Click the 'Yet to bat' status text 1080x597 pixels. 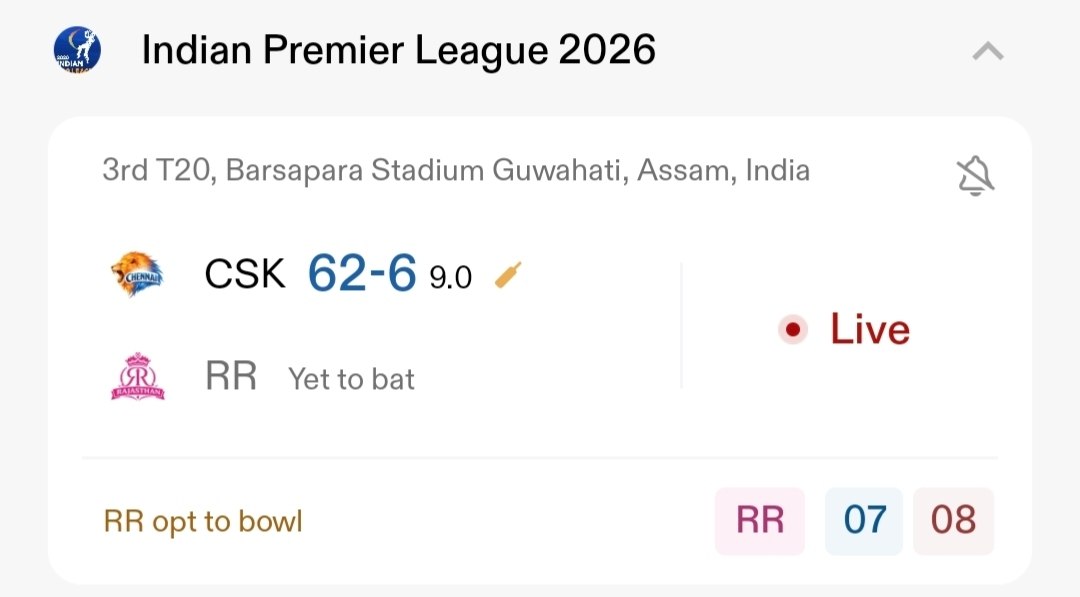(x=351, y=379)
